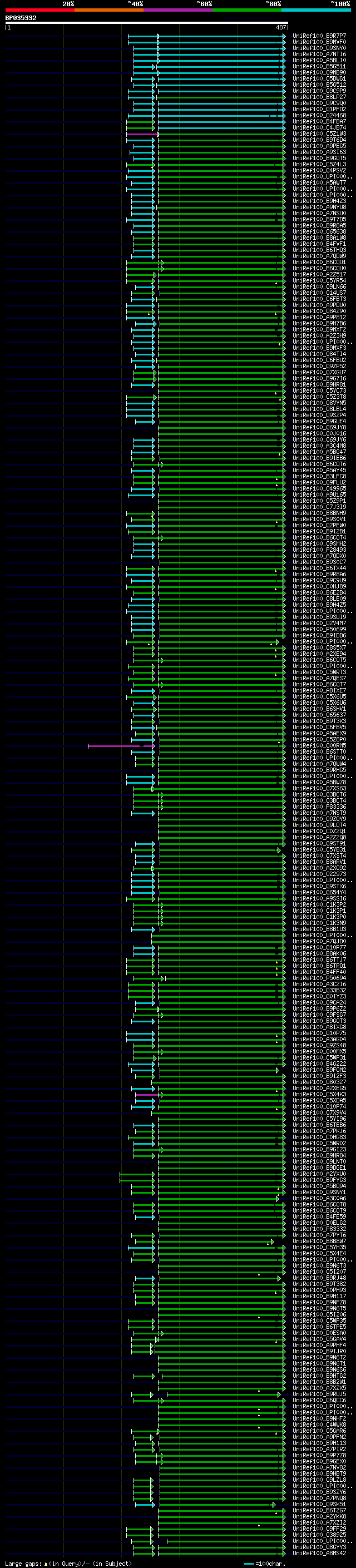This screenshot has height=1568, width=356.
Task: Select UniRef100_Q5DWG1 entry
Action: [x=319, y=78]
